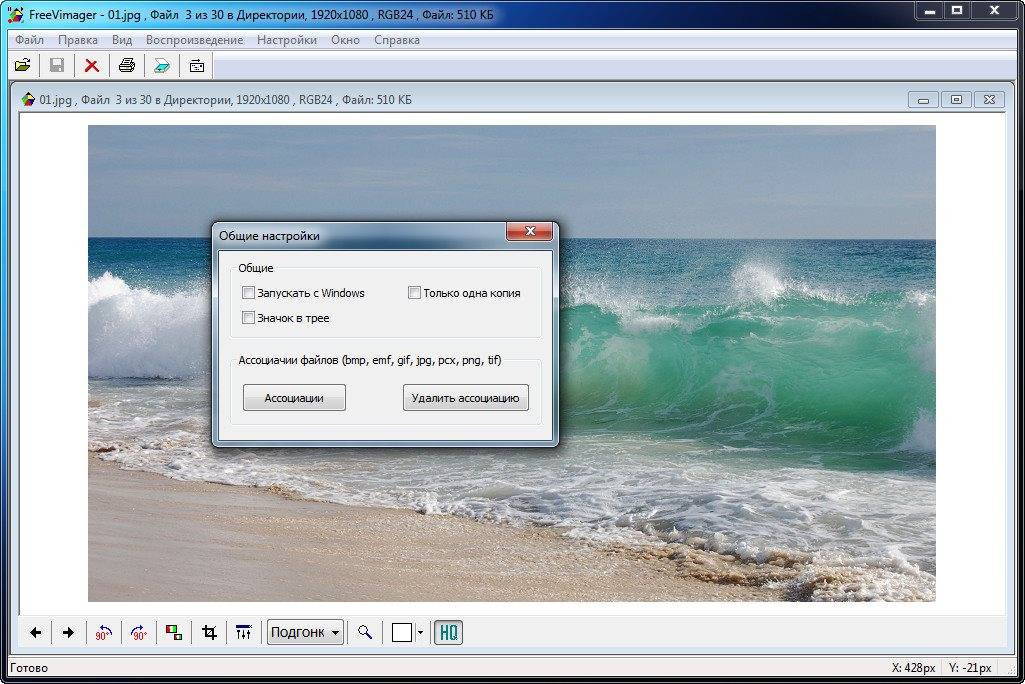Open the Вид menu

pyautogui.click(x=122, y=40)
